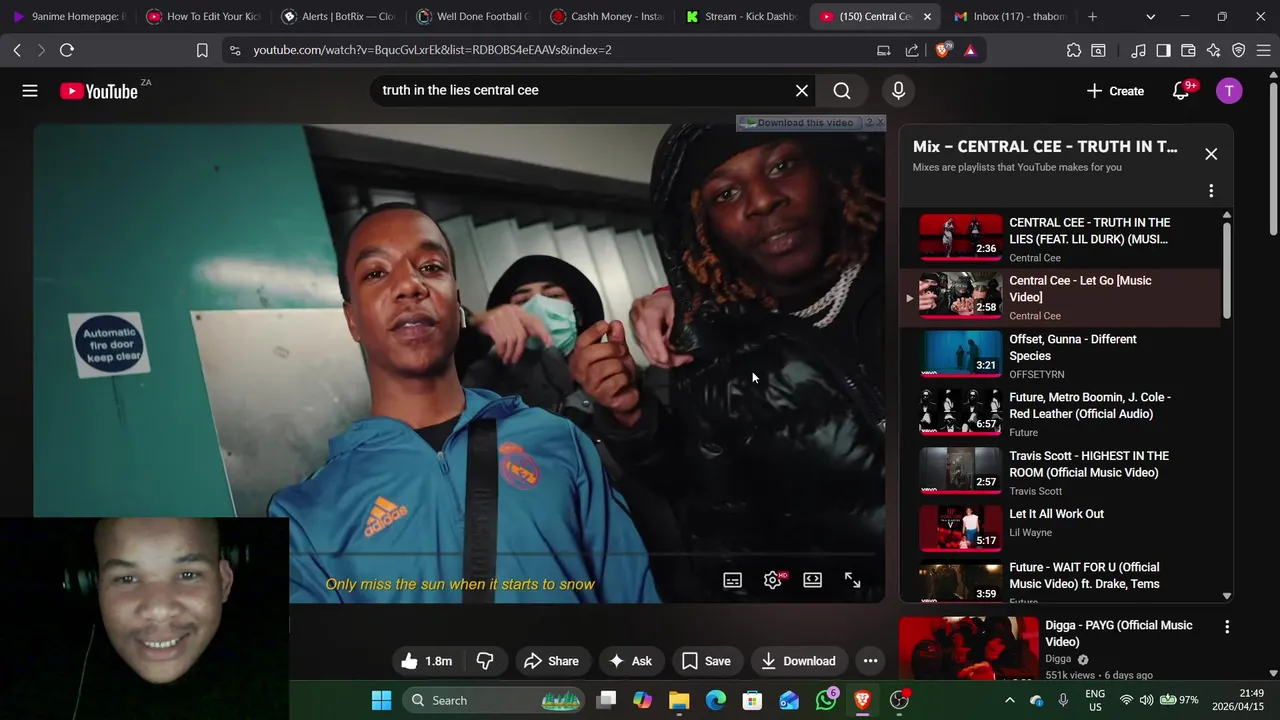Clear the YouTube search box text
1280x720 pixels.
802,91
